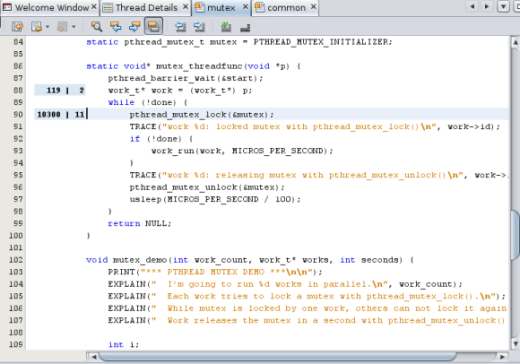Click the greyed Forward navigation icon
This screenshot has height=364, width=520.
(62, 26)
